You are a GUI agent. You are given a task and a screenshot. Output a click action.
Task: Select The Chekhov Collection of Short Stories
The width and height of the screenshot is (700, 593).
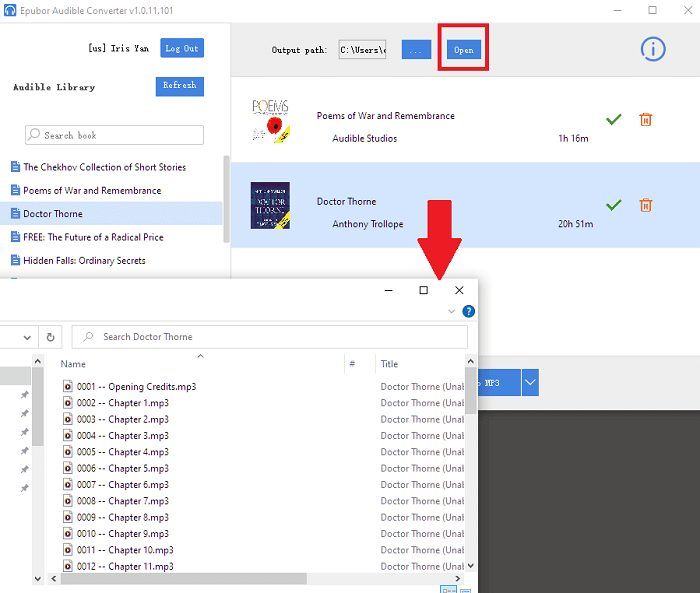[104, 167]
